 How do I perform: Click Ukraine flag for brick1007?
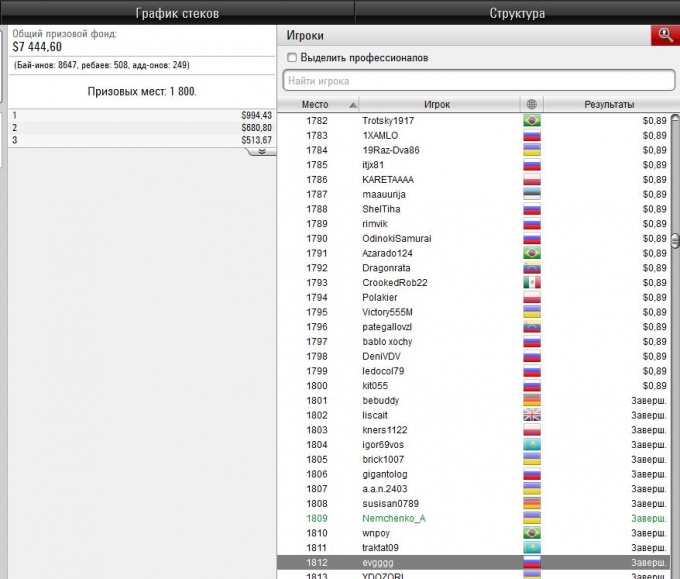[532, 459]
